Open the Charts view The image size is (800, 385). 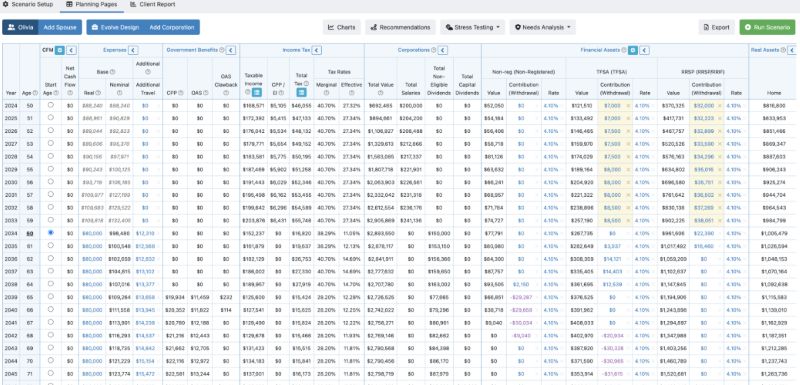(342, 27)
